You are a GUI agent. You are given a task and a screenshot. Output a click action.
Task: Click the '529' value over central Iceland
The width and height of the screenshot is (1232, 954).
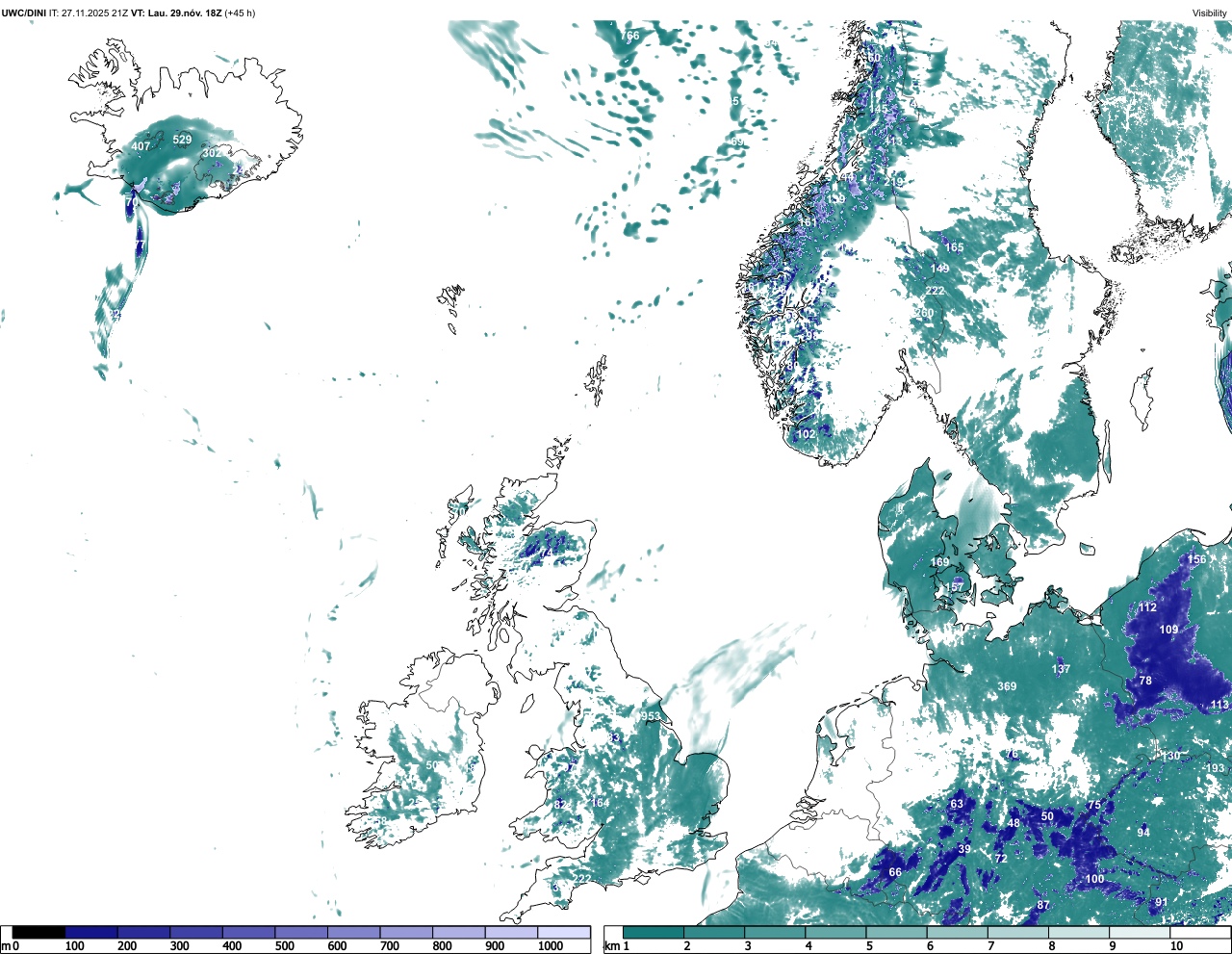(182, 140)
